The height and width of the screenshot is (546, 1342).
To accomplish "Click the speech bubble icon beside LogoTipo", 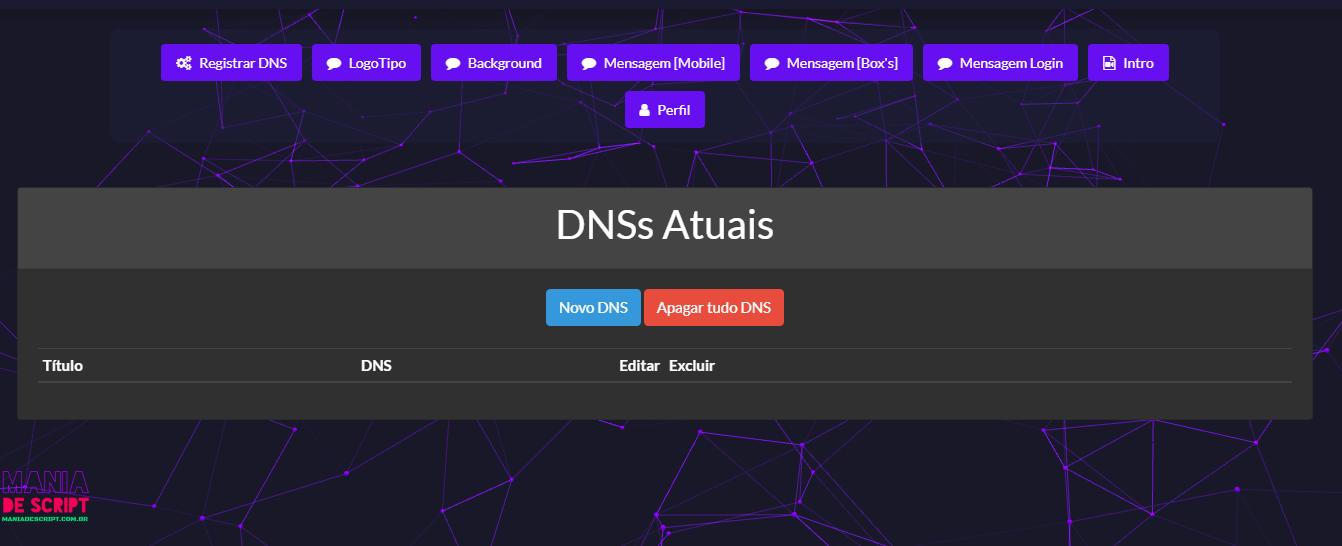I will click(334, 63).
